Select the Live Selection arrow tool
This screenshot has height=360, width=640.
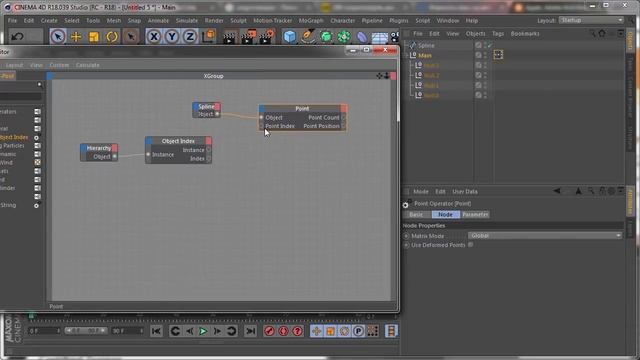[x=58, y=37]
